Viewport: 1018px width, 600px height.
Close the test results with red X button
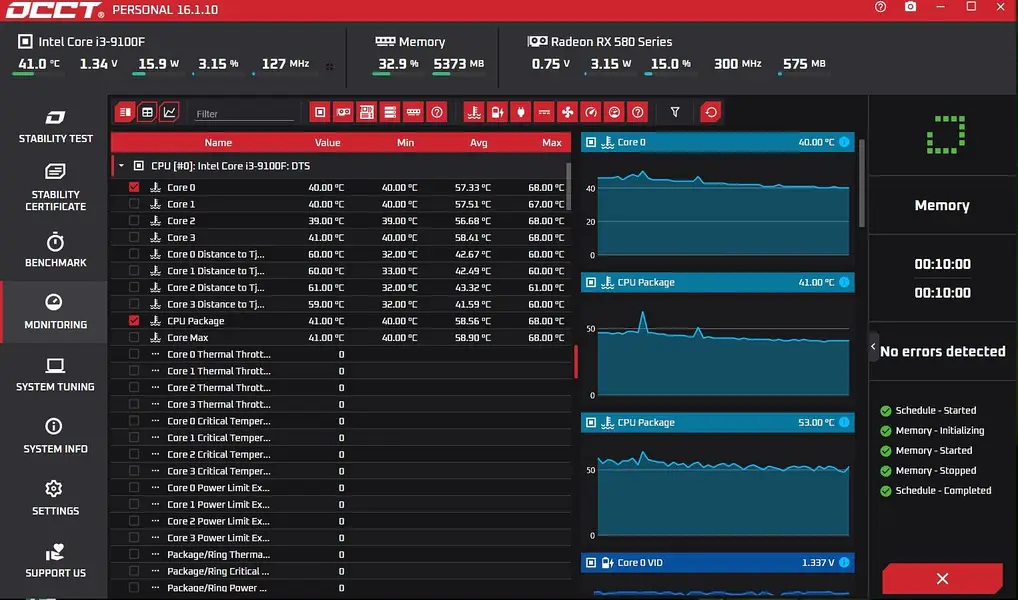(942, 579)
